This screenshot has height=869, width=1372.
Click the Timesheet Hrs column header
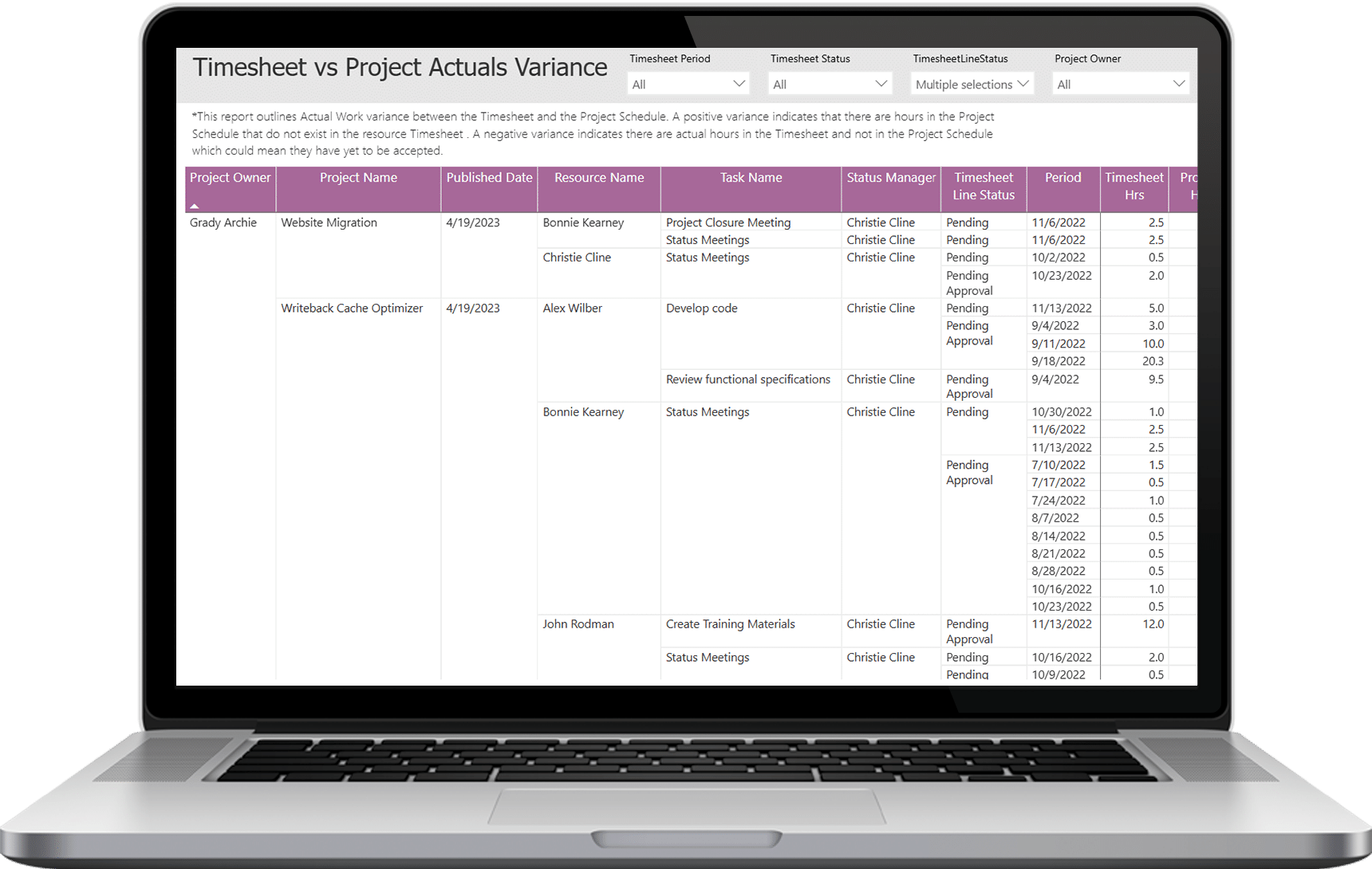pos(1134,187)
